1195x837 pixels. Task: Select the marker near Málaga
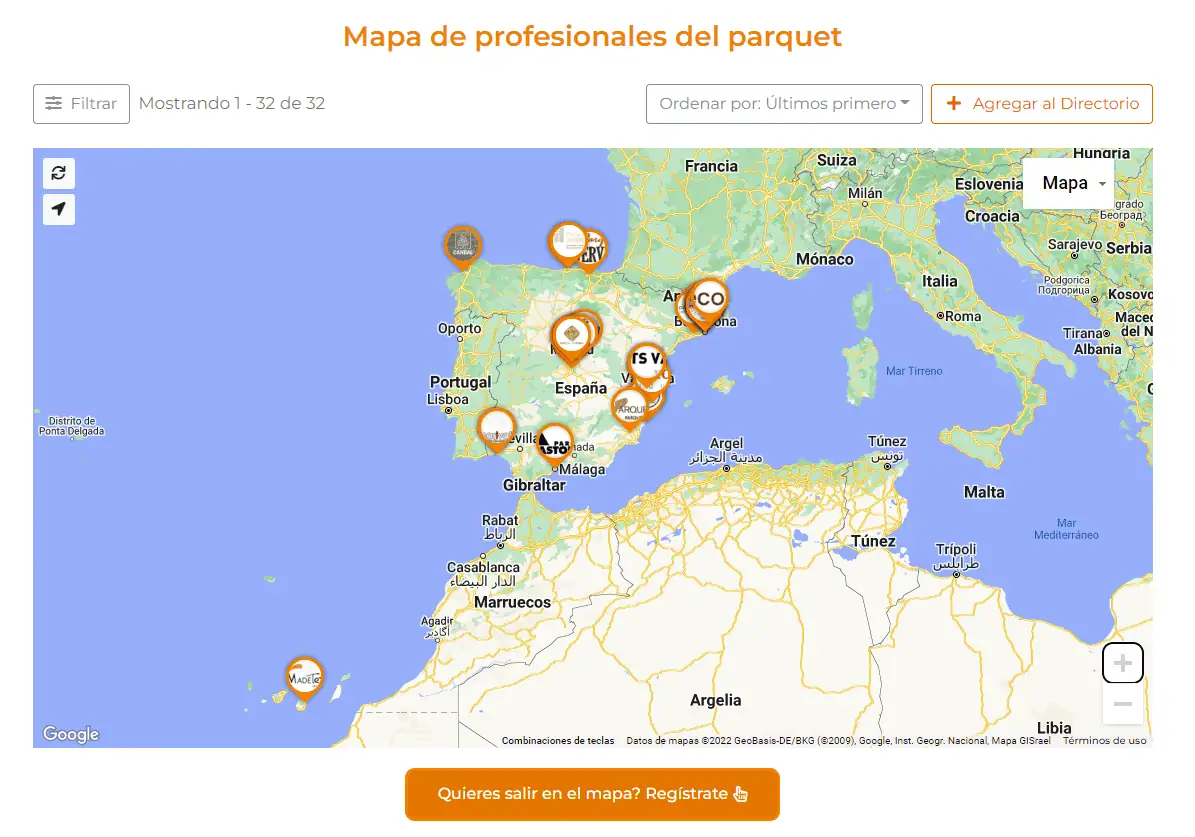click(x=555, y=443)
